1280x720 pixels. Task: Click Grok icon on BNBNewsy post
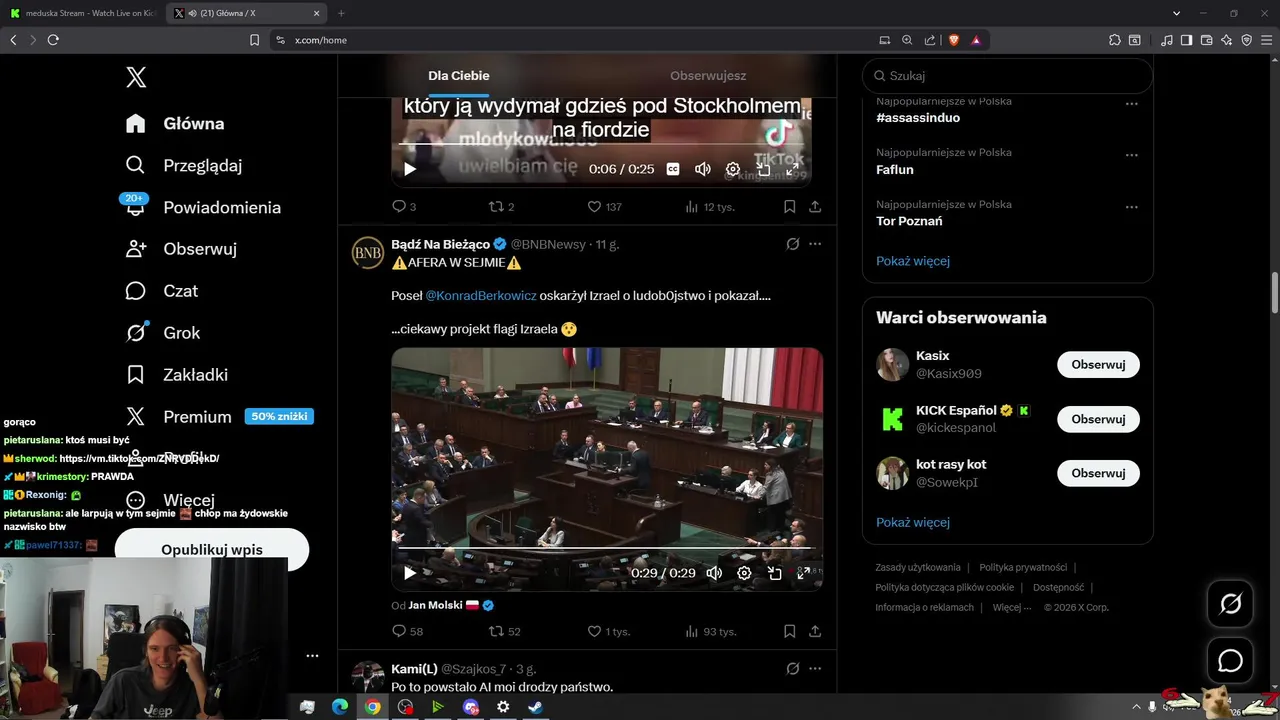coord(793,244)
